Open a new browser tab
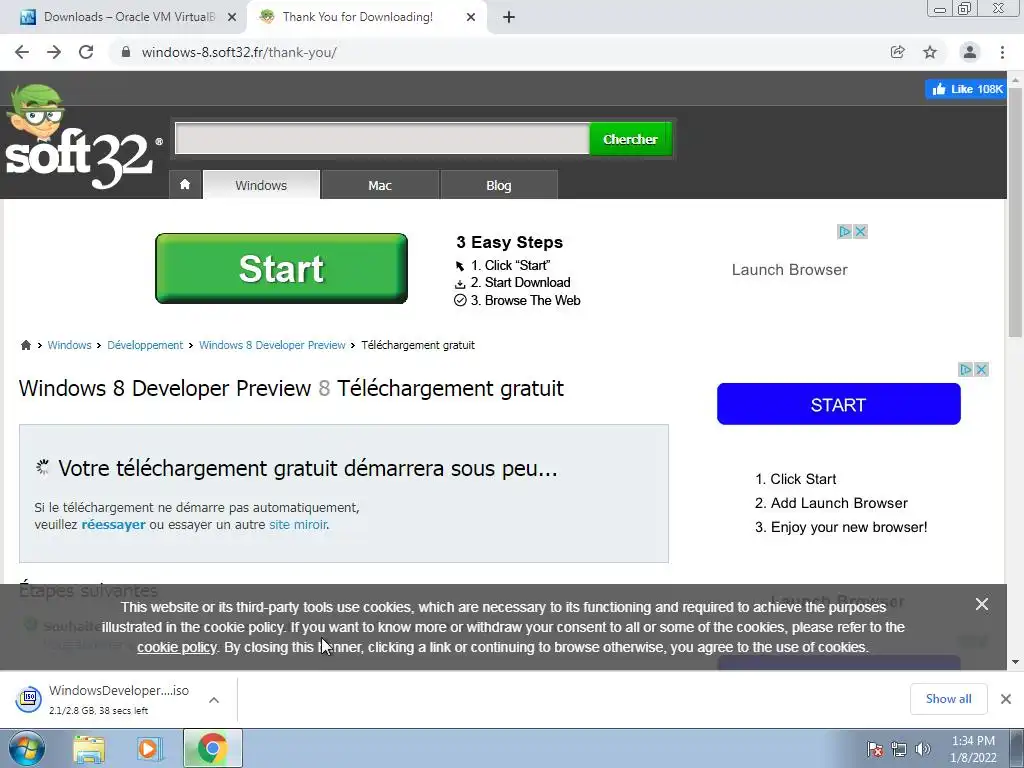 click(x=509, y=17)
